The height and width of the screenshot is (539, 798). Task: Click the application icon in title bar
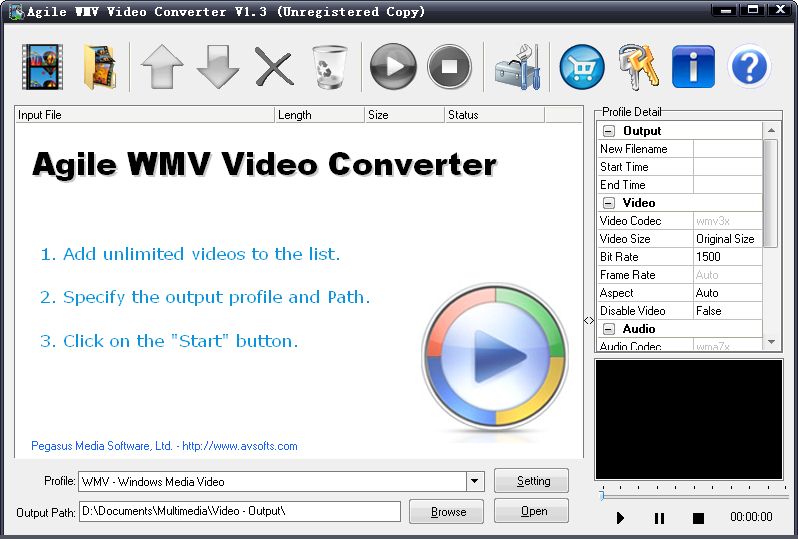16,12
